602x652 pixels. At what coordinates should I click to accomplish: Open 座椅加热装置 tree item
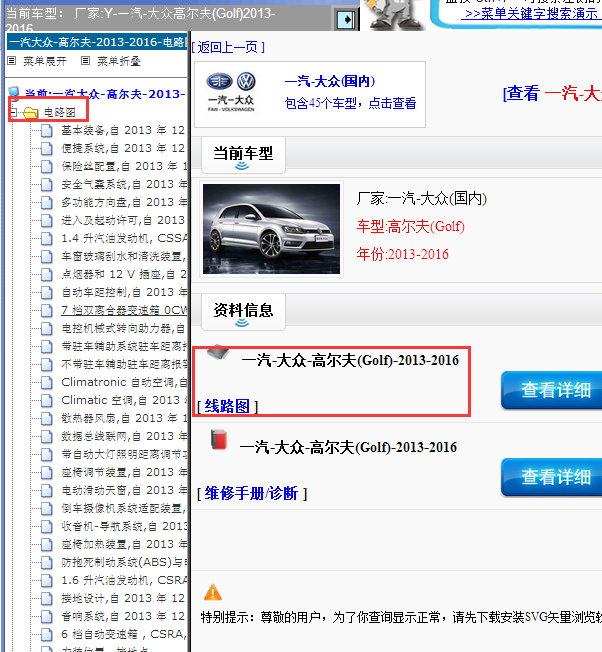tap(124, 544)
